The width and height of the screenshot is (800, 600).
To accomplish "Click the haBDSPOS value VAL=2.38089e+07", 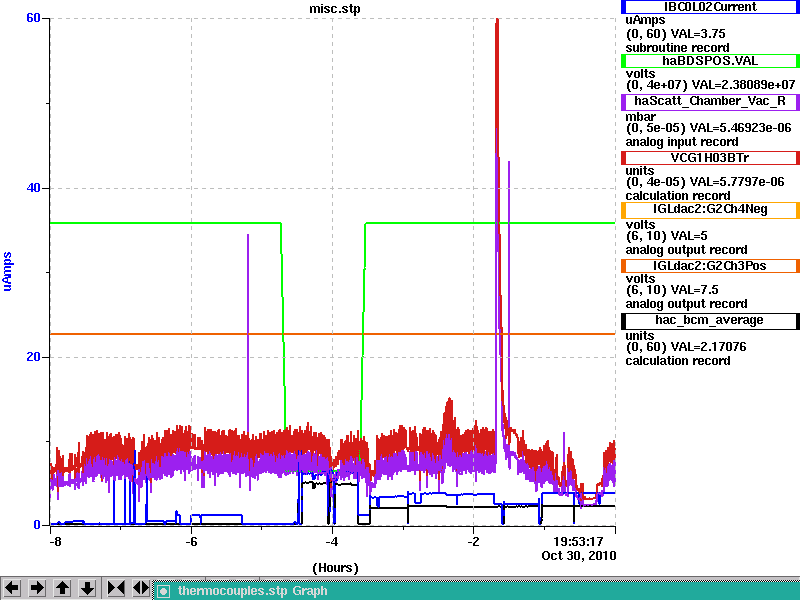I will pos(745,84).
